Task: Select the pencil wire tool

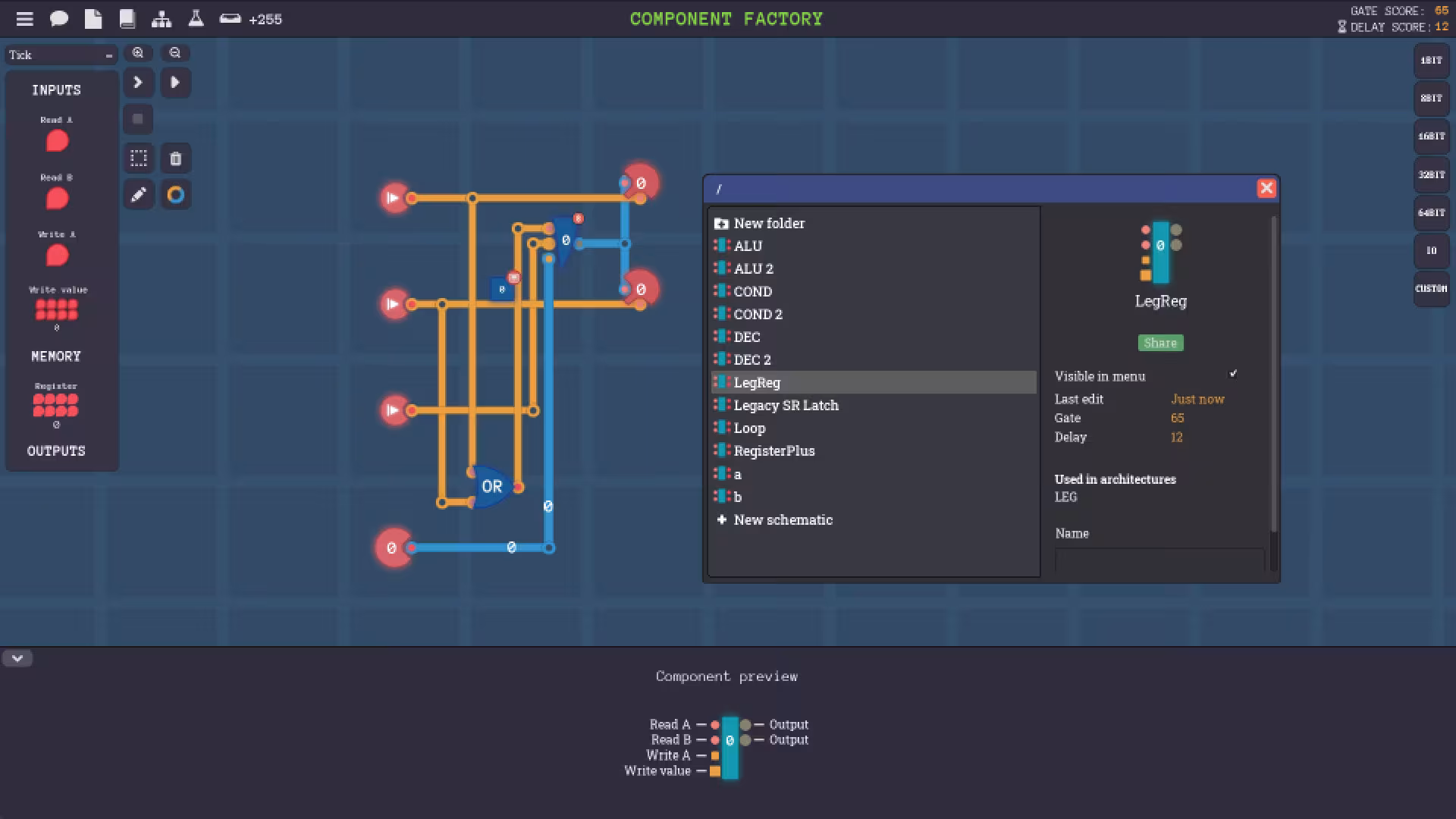Action: click(x=139, y=195)
